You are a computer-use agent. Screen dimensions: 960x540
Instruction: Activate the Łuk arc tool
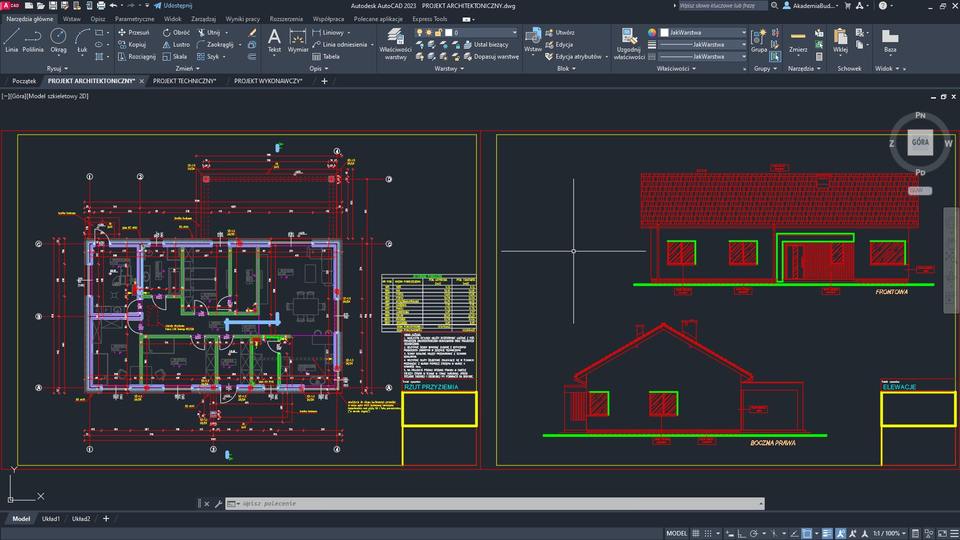[x=82, y=39]
